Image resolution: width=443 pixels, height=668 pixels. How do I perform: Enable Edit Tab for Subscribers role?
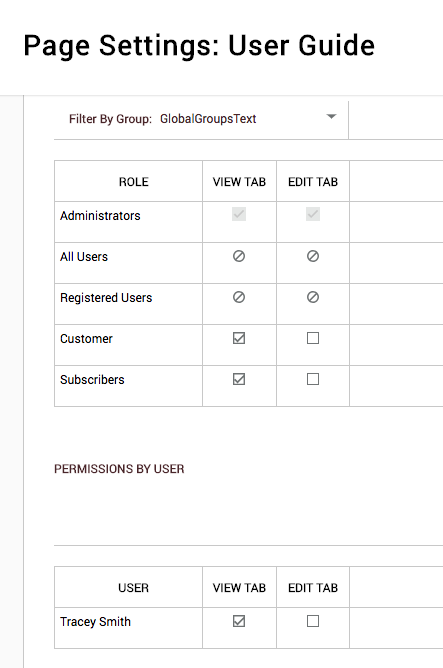point(313,379)
